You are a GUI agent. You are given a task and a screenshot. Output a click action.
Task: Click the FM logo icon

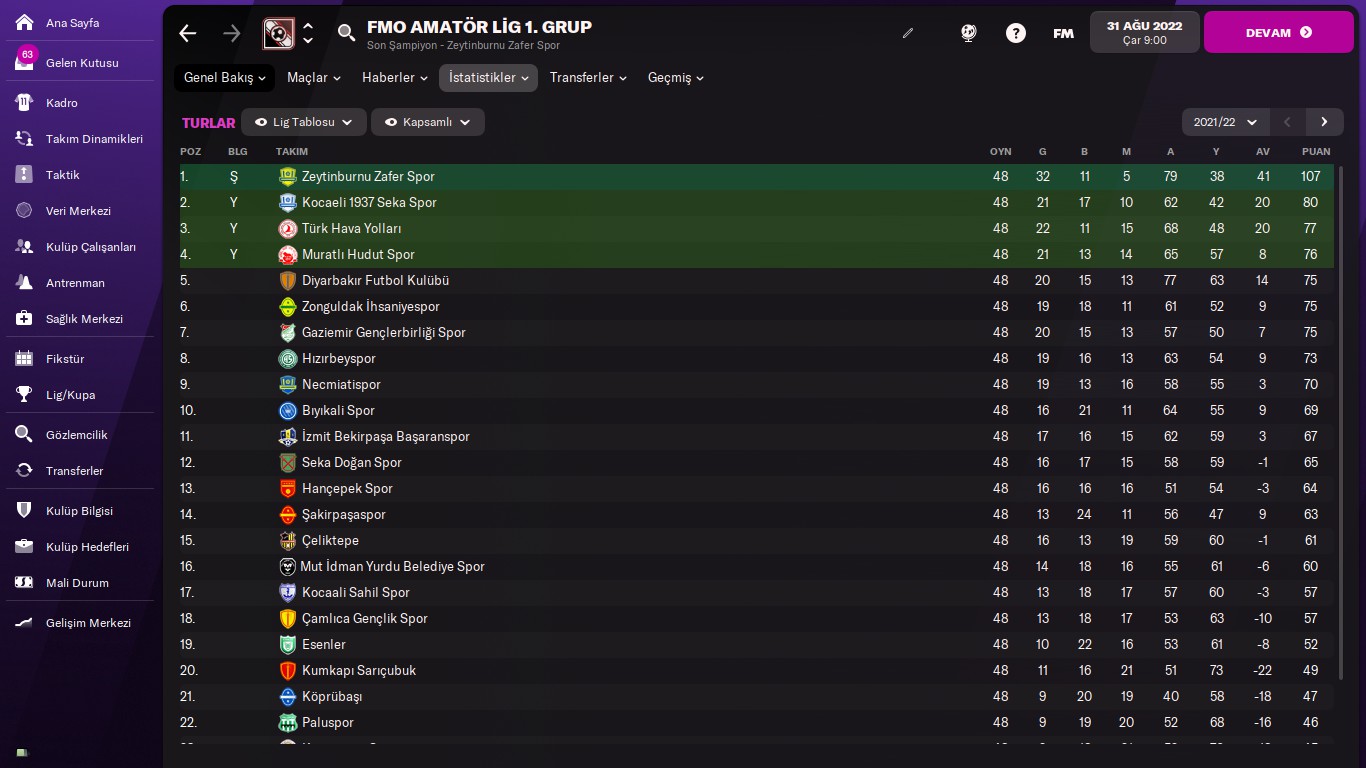pyautogui.click(x=1064, y=33)
